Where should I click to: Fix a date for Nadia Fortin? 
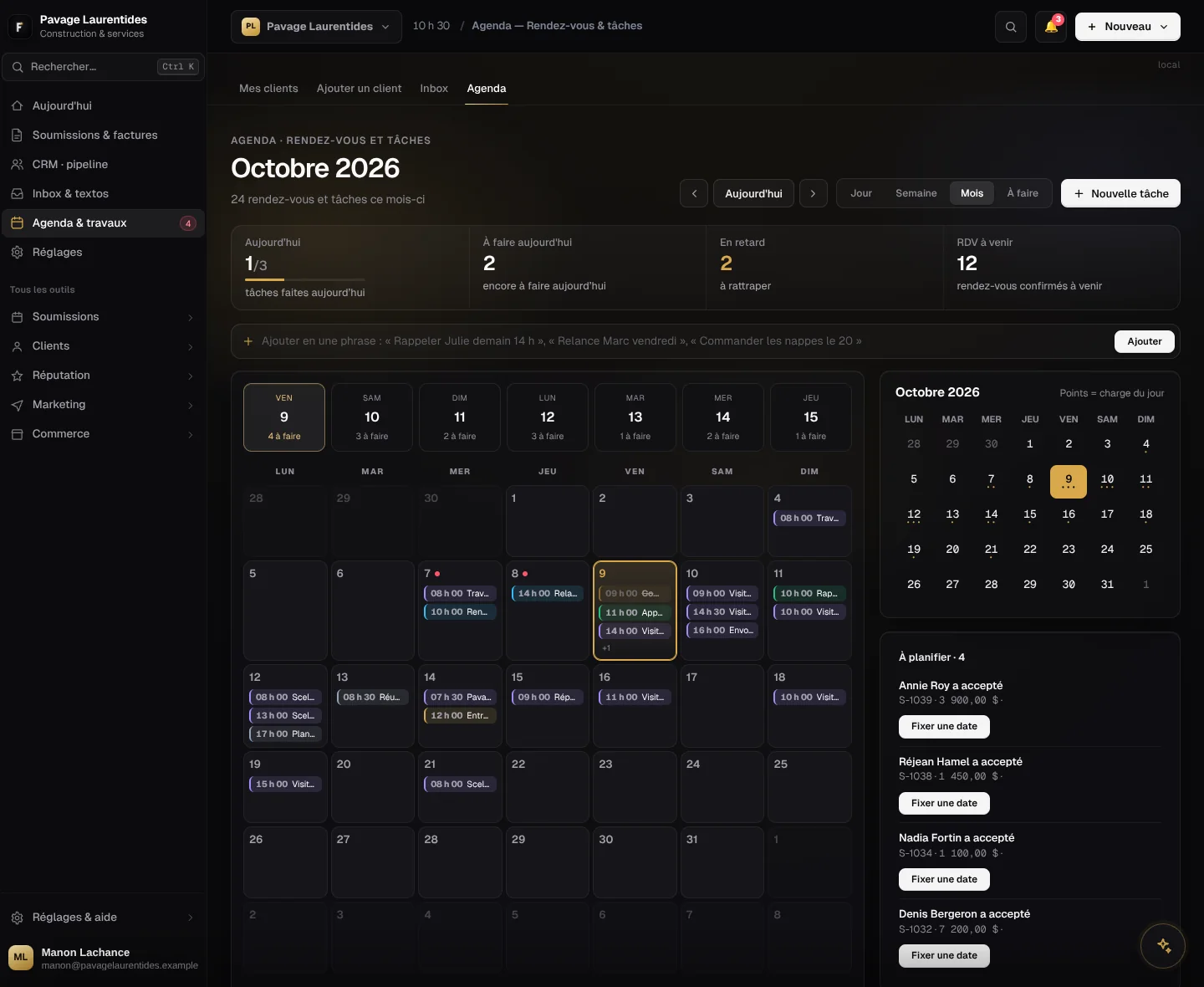[944, 880]
